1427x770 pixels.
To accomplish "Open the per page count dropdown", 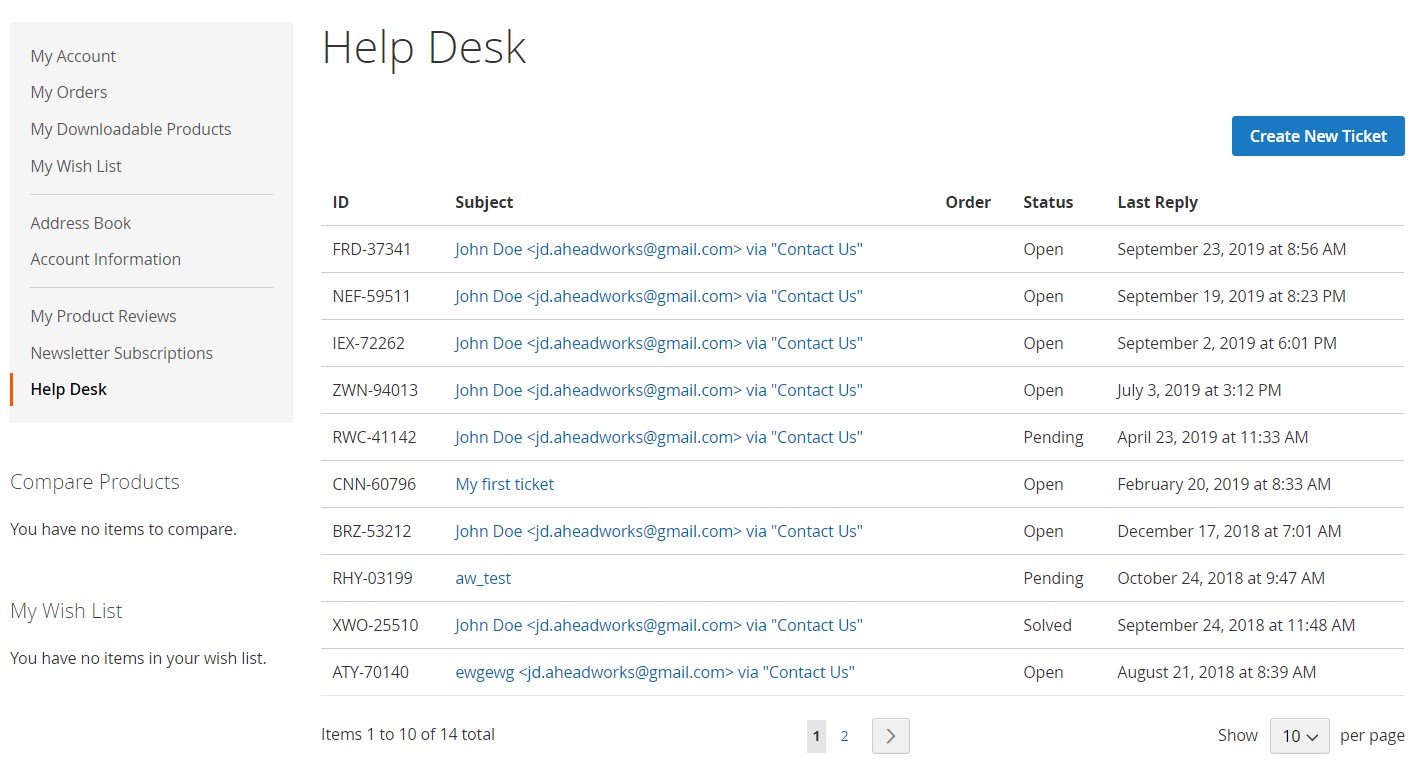I will (1299, 736).
